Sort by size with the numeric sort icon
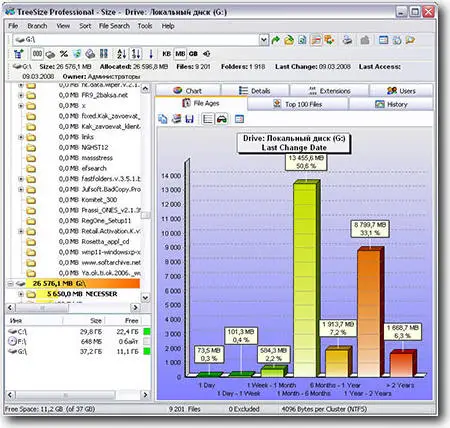The image size is (450, 428). (136, 54)
